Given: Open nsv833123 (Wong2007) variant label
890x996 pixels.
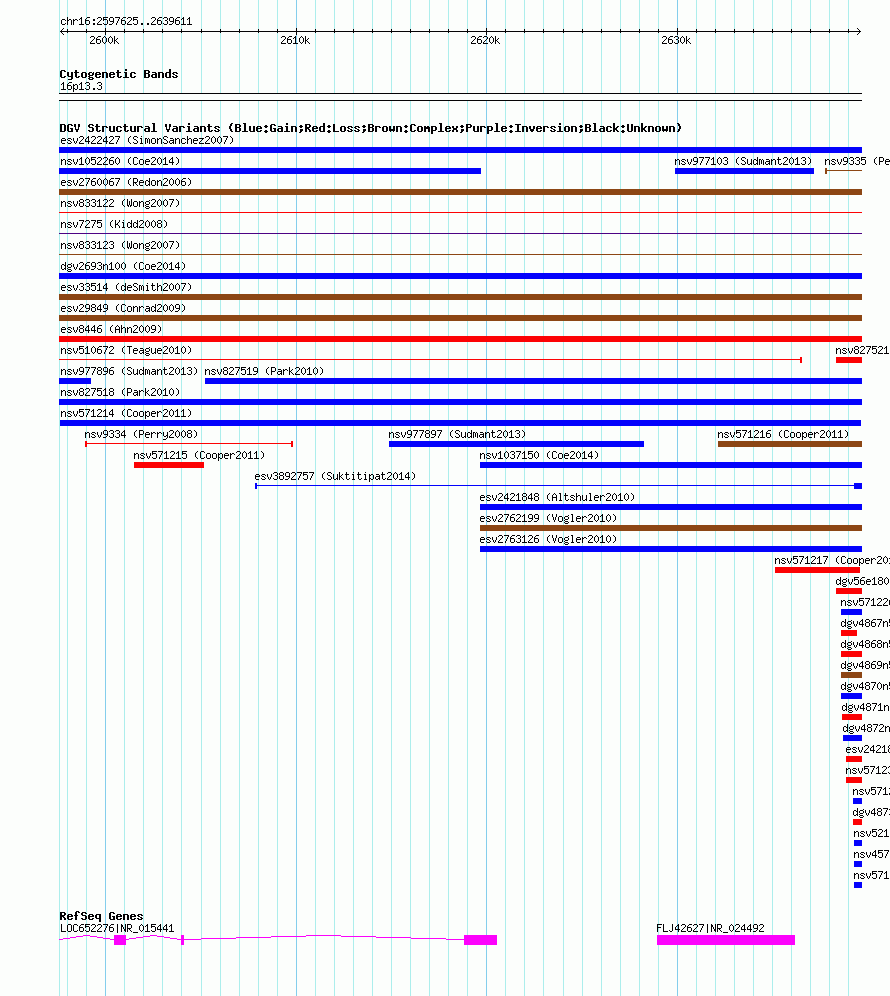Looking at the screenshot, I should [x=120, y=245].
